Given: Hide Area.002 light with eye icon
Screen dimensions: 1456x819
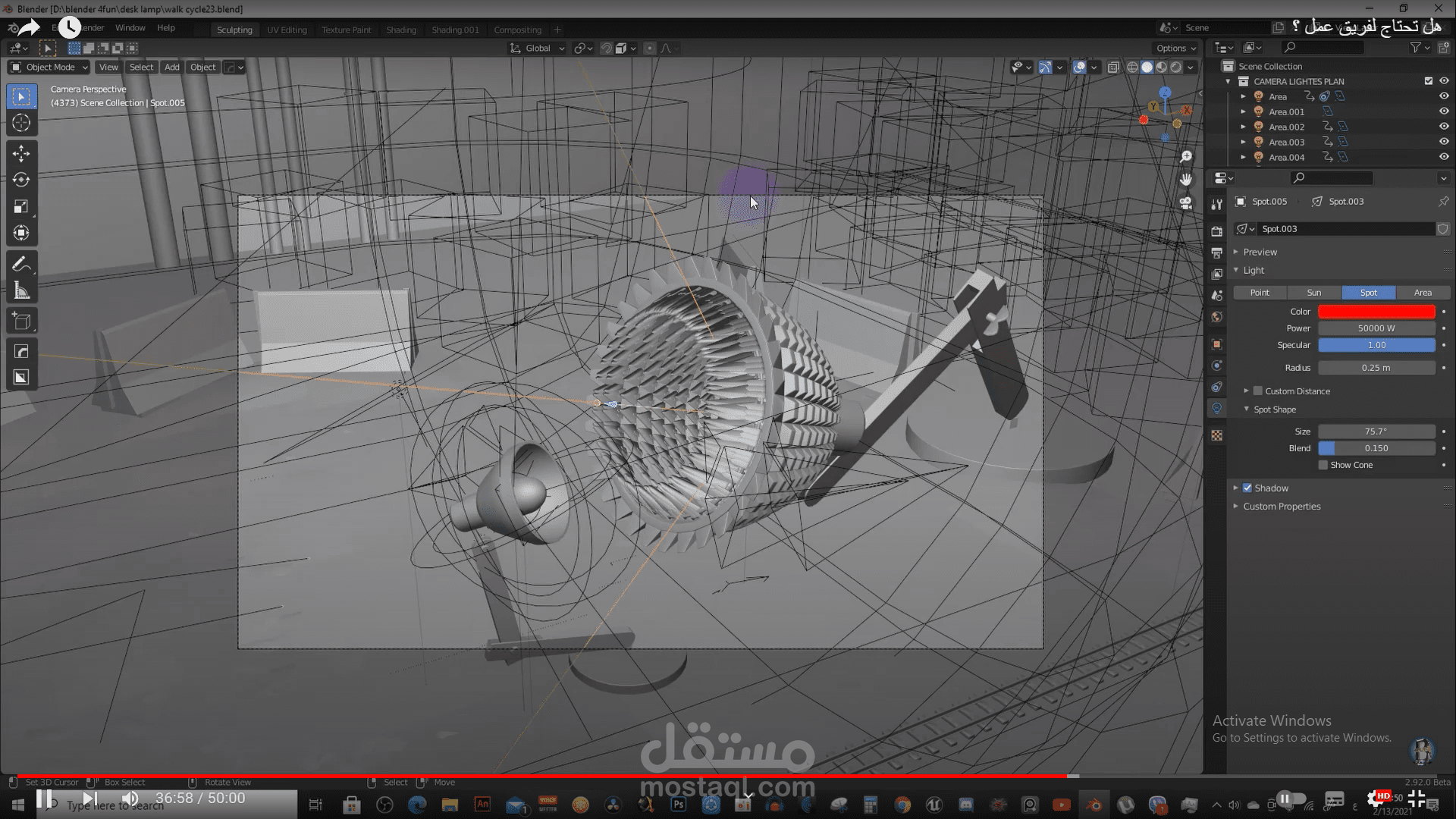Looking at the screenshot, I should (1444, 127).
